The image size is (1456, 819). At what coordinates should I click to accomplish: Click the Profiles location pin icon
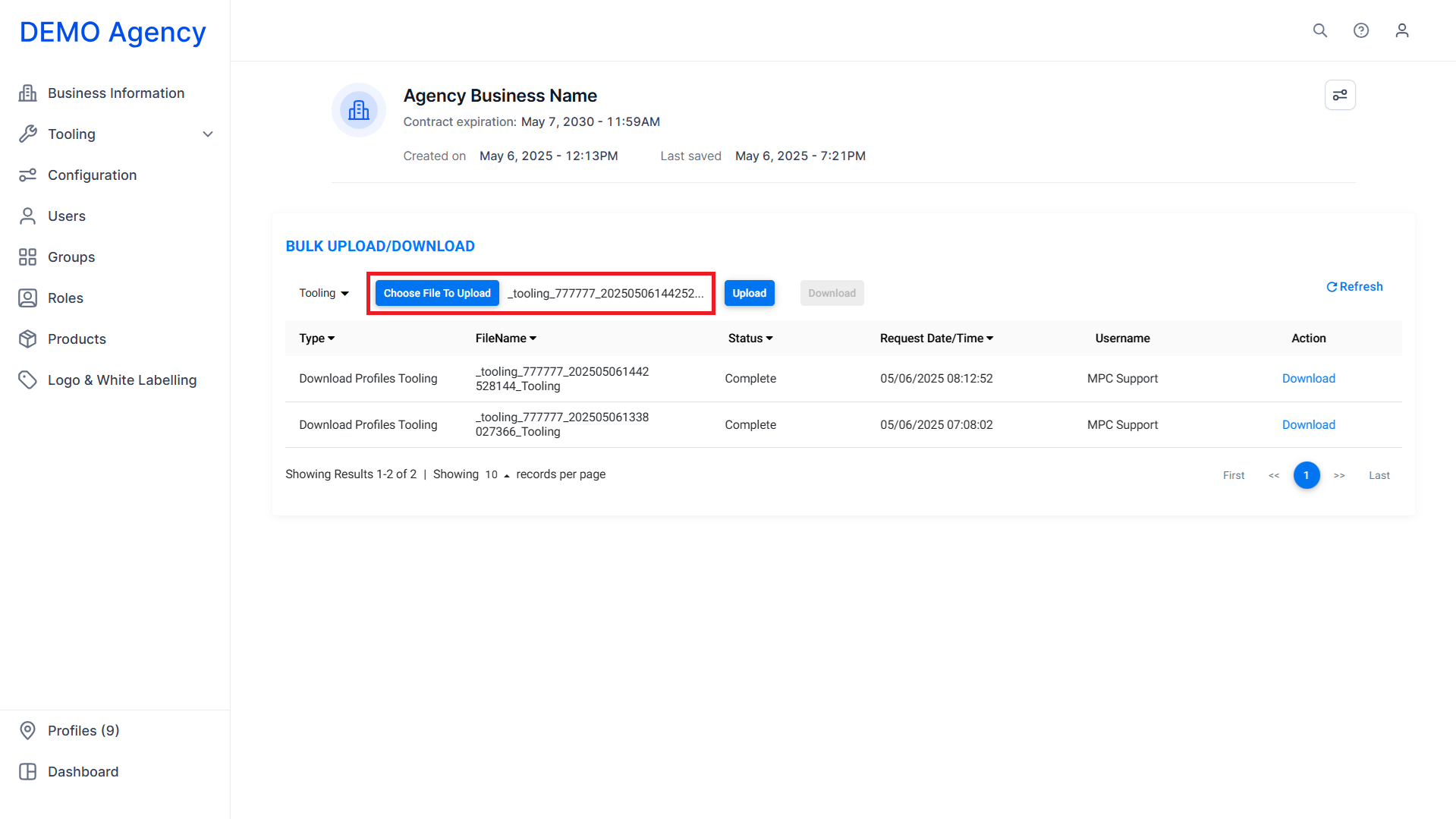click(28, 730)
